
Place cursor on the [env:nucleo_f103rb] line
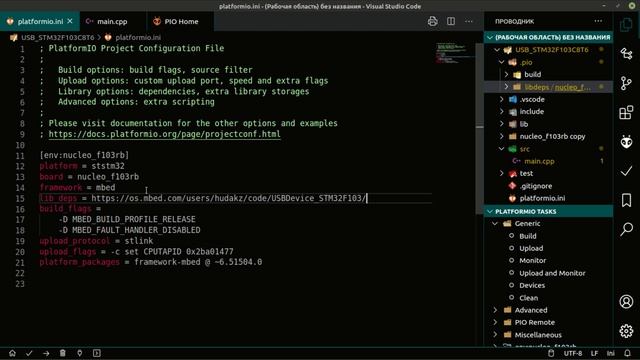84,155
